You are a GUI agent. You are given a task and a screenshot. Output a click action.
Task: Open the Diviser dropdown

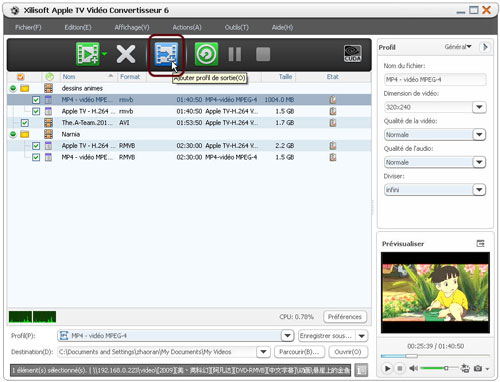click(479, 190)
